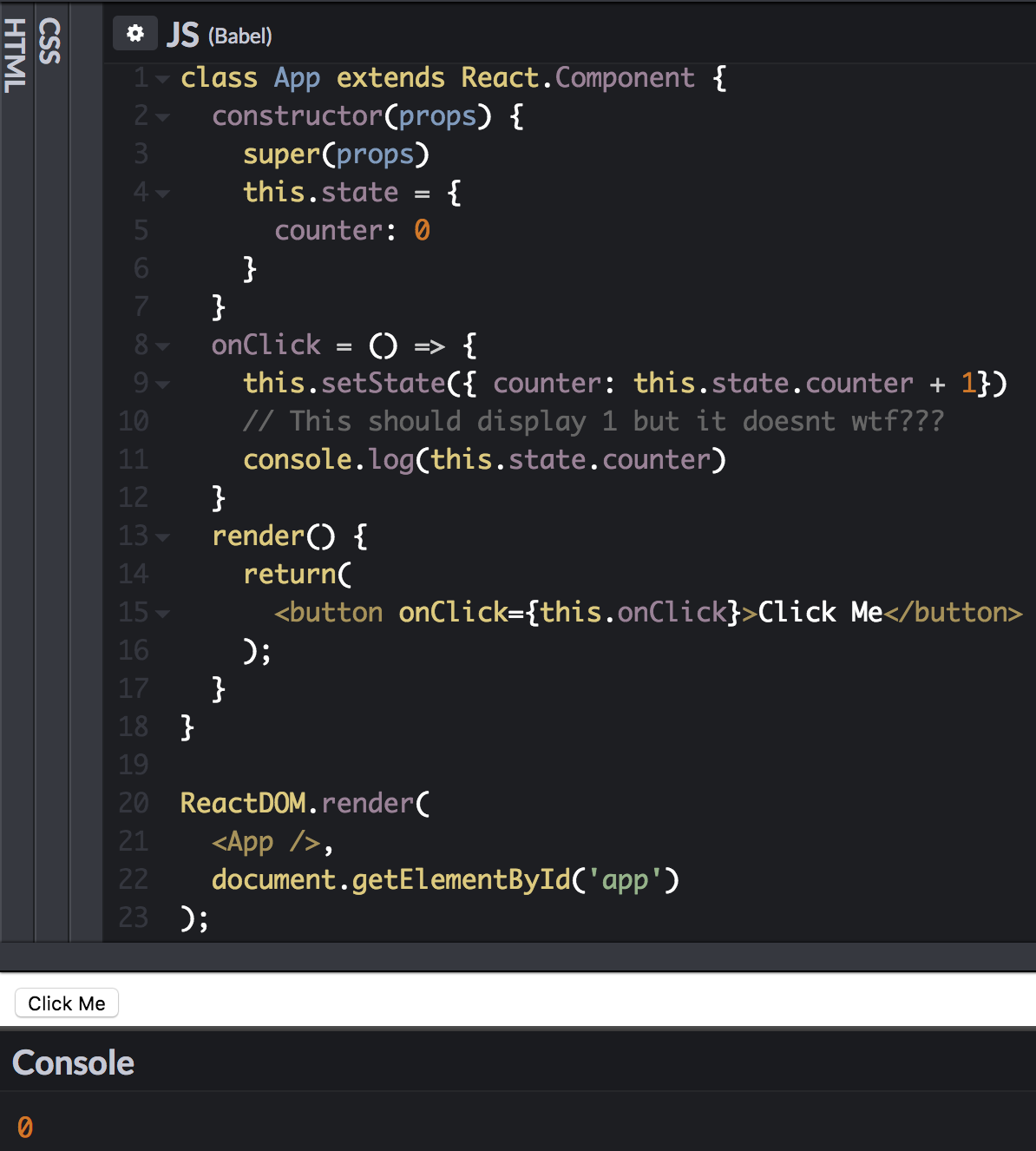Collapse the class App code block

tap(161, 79)
